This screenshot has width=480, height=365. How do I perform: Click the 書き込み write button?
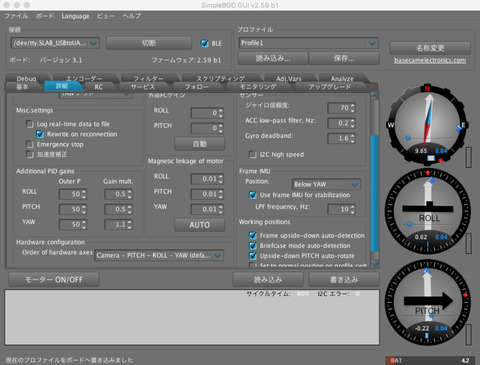click(x=344, y=279)
